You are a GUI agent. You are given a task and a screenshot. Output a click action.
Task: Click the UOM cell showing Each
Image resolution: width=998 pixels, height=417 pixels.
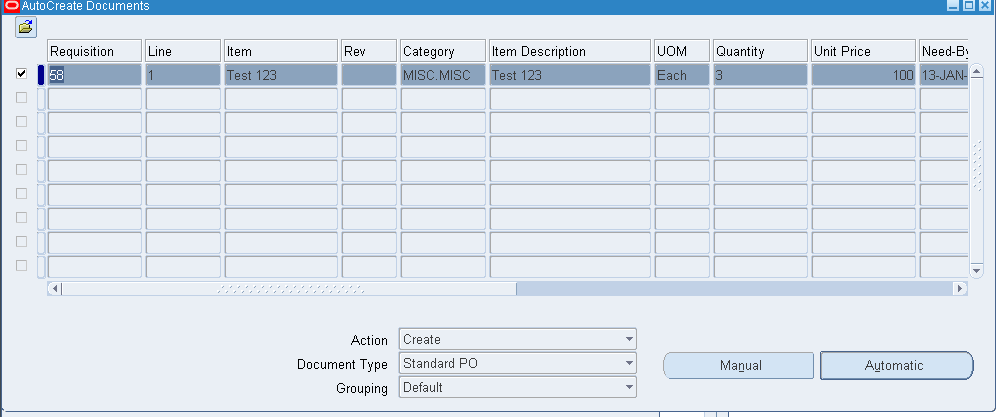click(x=682, y=75)
